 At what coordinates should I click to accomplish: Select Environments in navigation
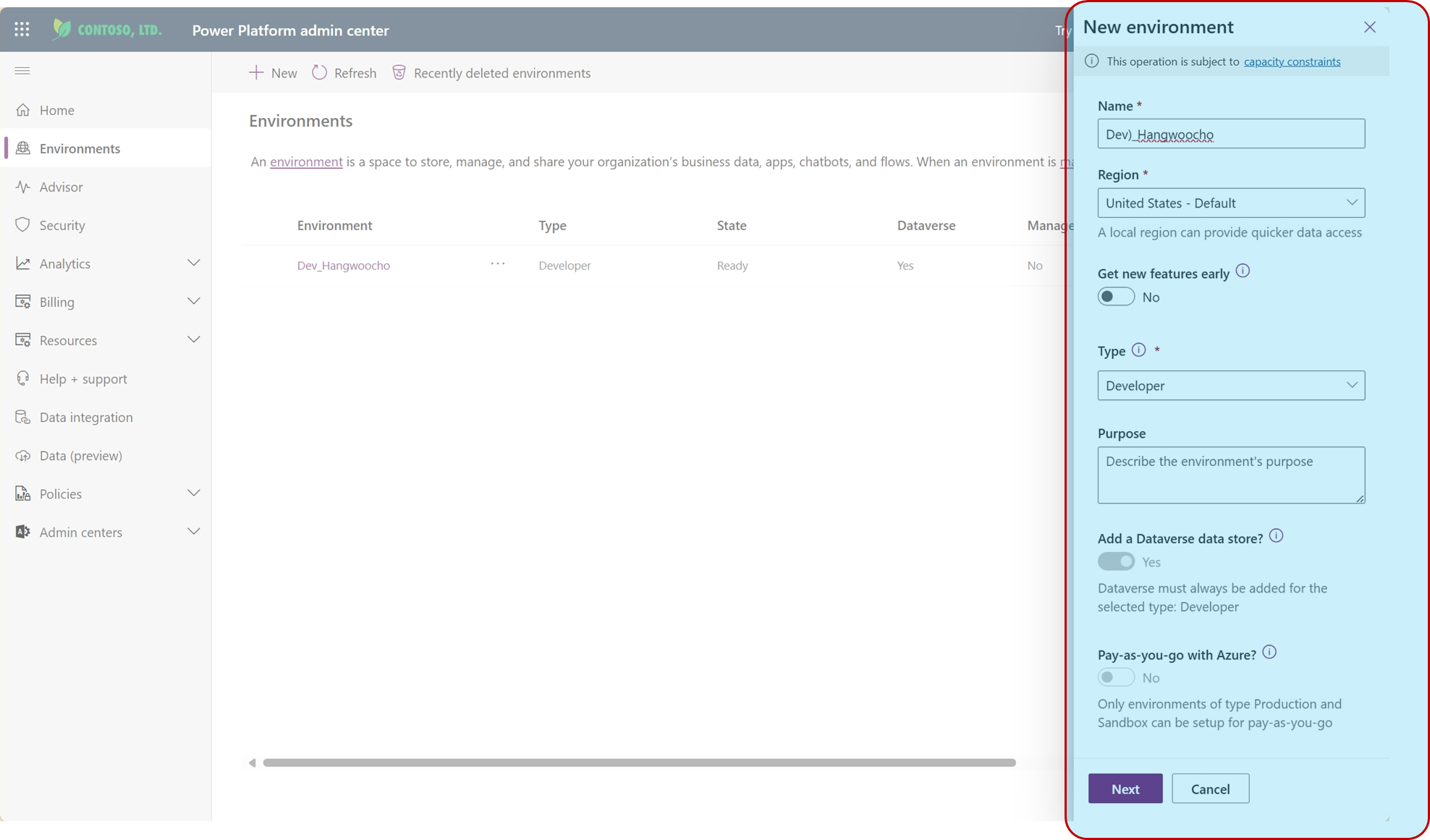point(107,148)
